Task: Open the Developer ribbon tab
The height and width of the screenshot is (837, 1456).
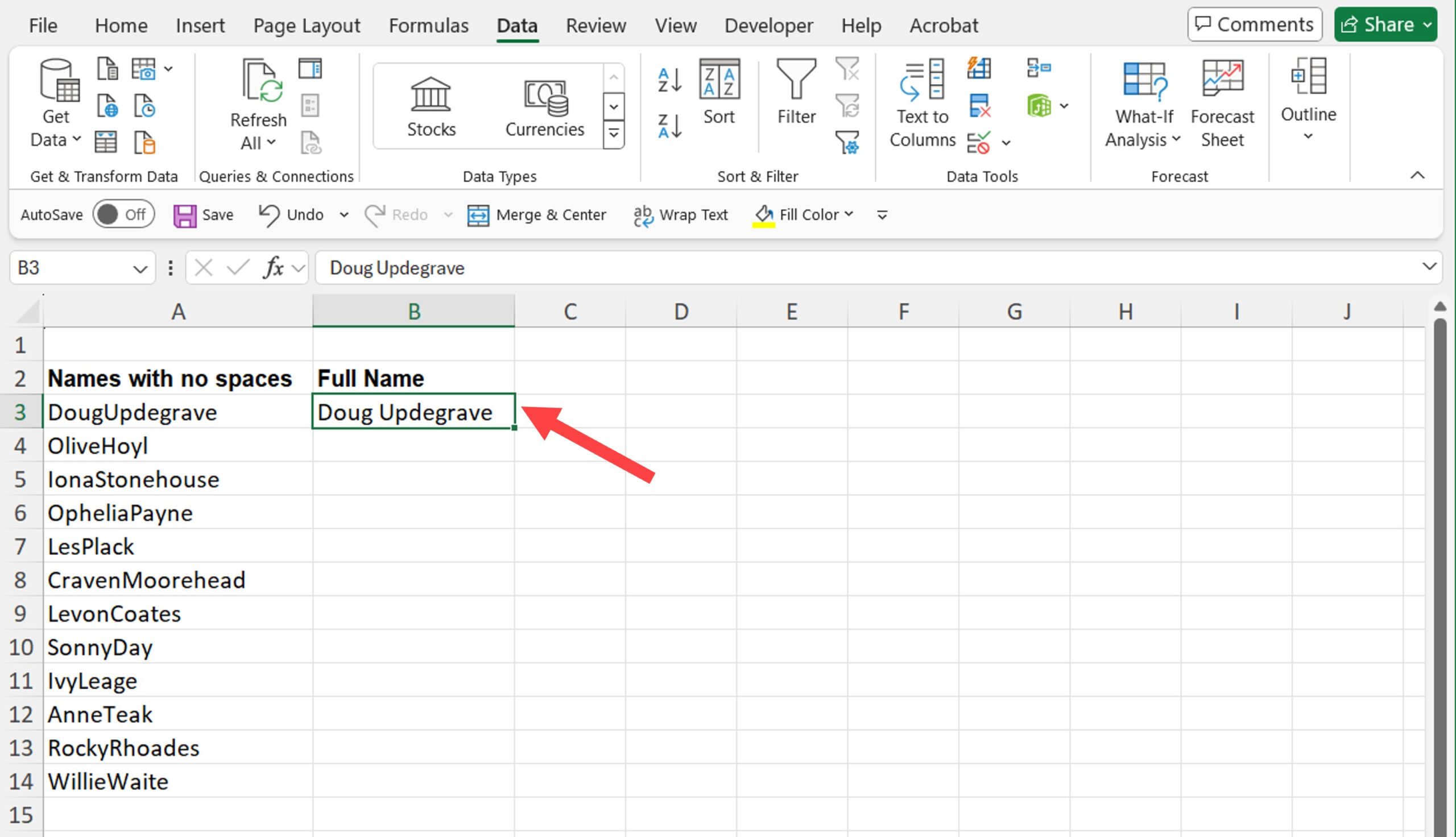Action: (x=768, y=25)
